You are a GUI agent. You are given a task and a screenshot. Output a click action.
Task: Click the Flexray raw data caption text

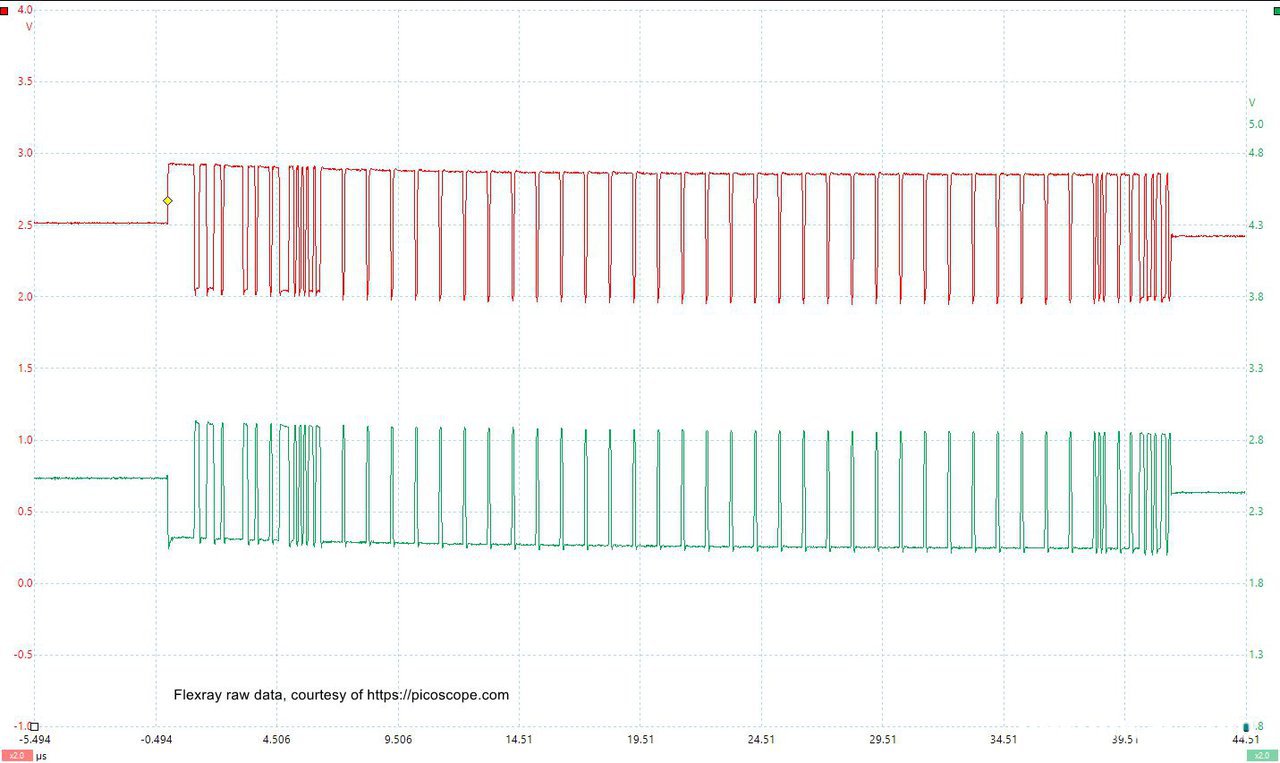pos(341,695)
